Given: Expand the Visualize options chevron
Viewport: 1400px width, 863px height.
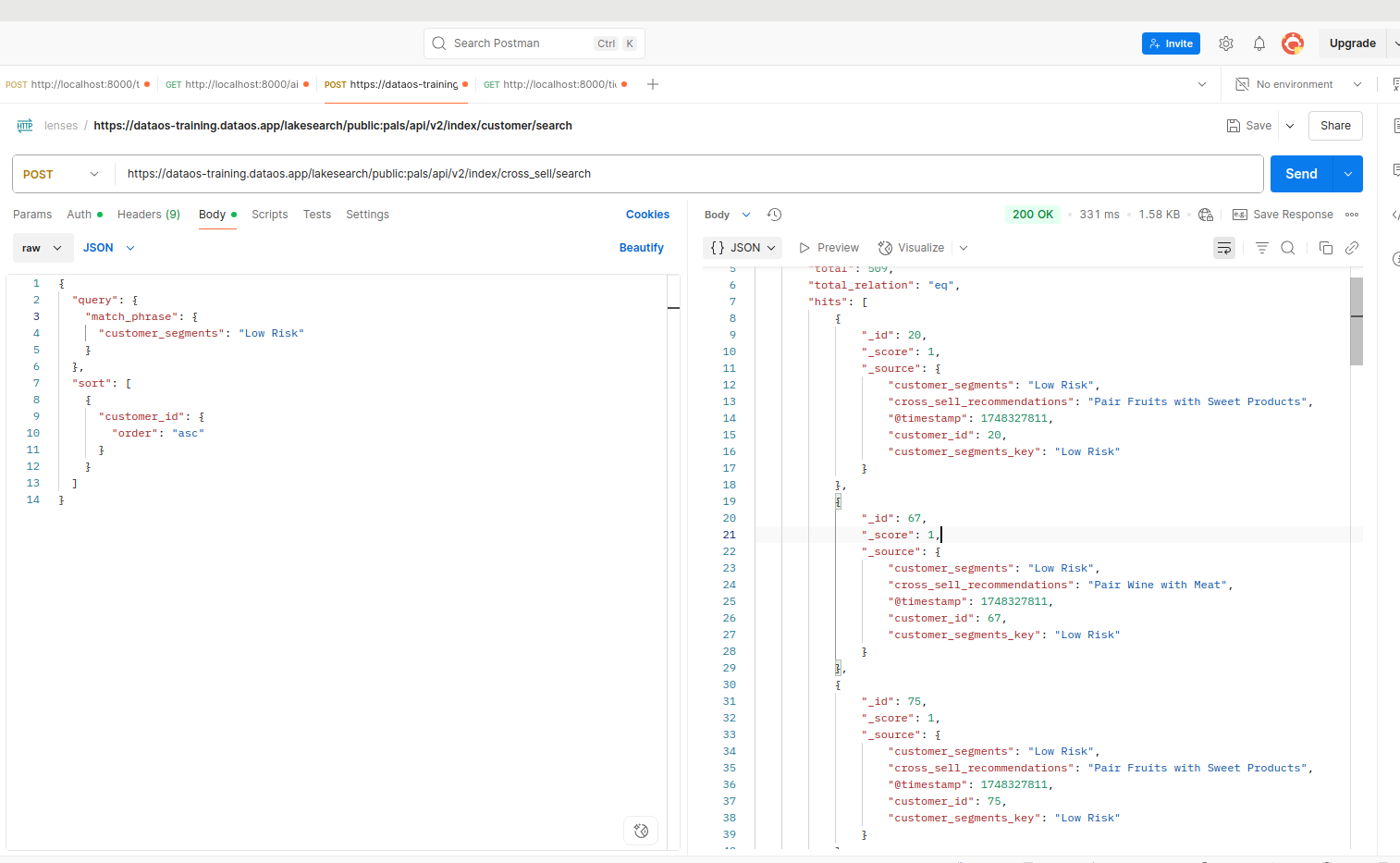Looking at the screenshot, I should click(964, 248).
